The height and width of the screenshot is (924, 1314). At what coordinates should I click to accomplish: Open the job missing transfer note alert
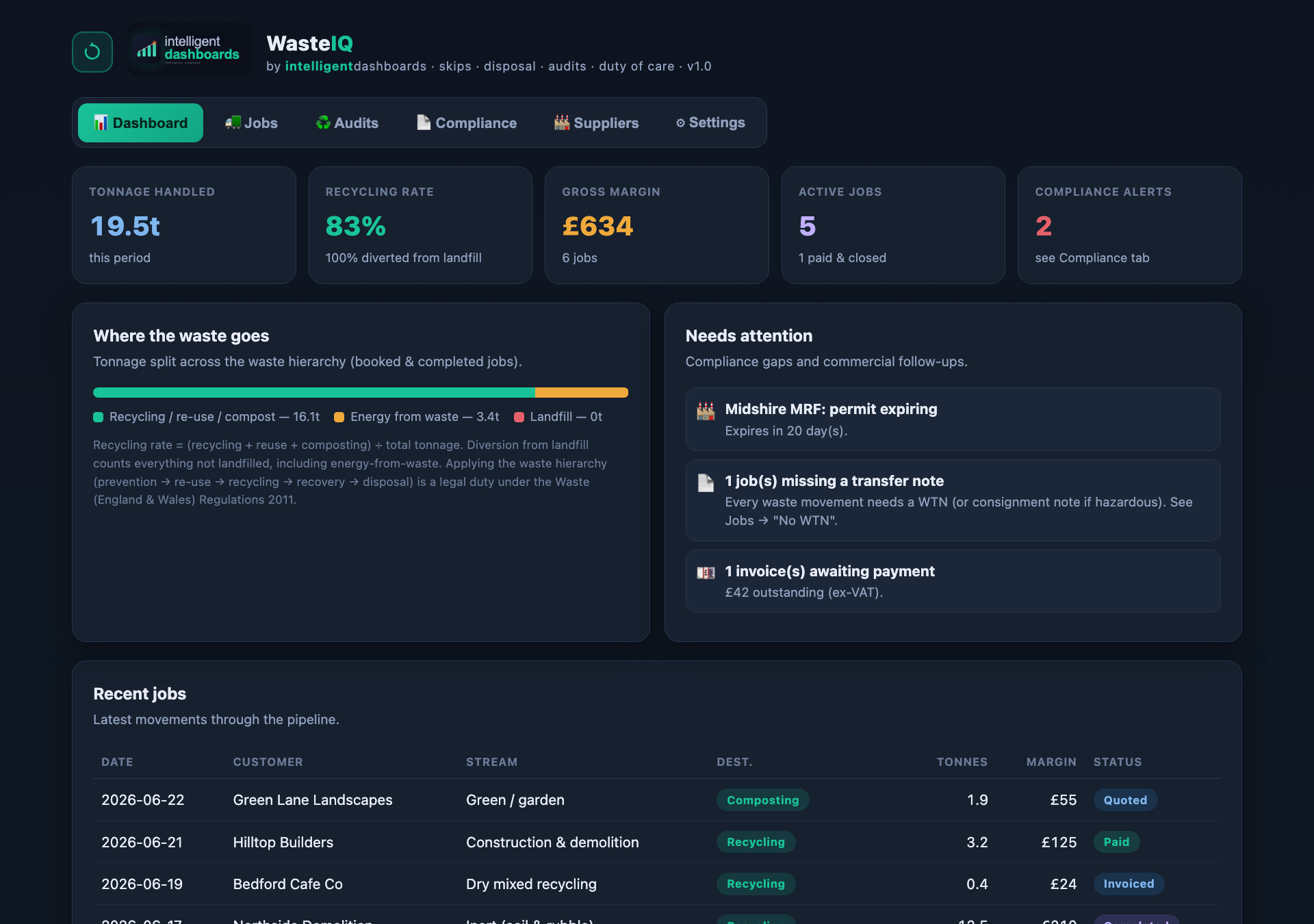pyautogui.click(x=953, y=500)
